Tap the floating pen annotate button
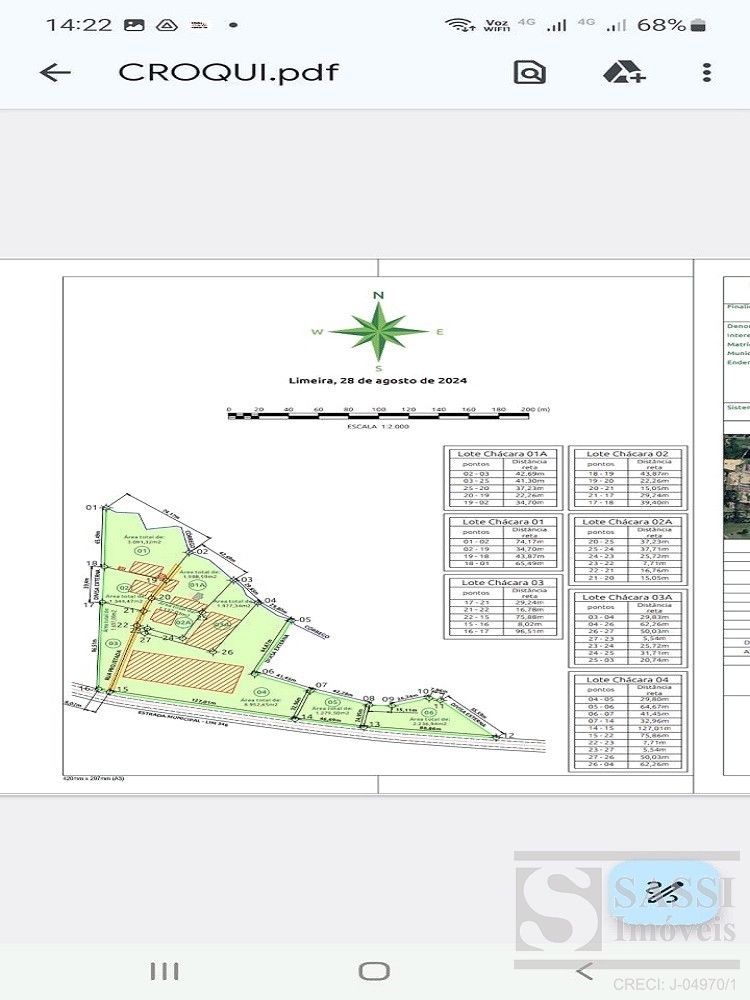The image size is (750, 1000). (x=663, y=893)
